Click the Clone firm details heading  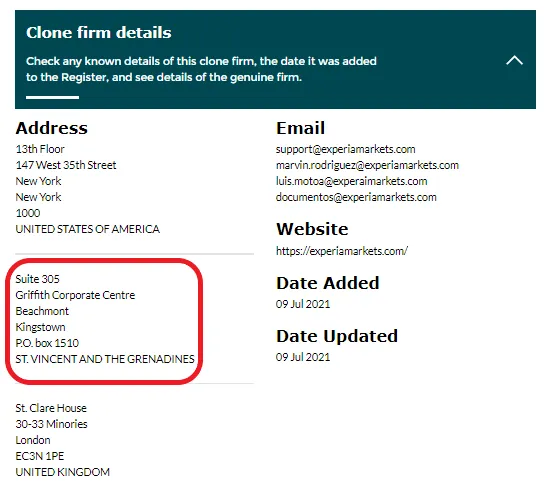[99, 33]
